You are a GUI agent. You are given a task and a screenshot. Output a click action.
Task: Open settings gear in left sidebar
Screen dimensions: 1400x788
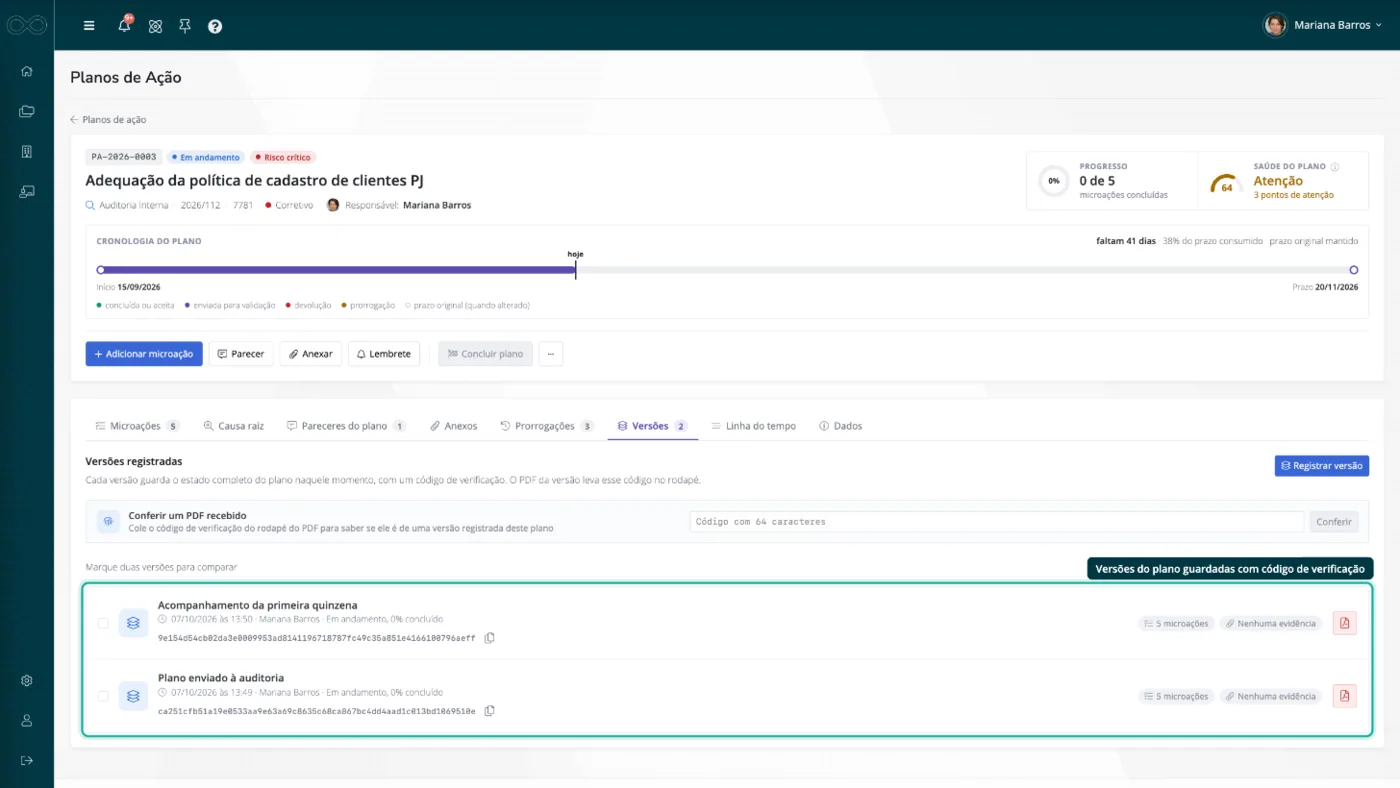click(x=27, y=680)
